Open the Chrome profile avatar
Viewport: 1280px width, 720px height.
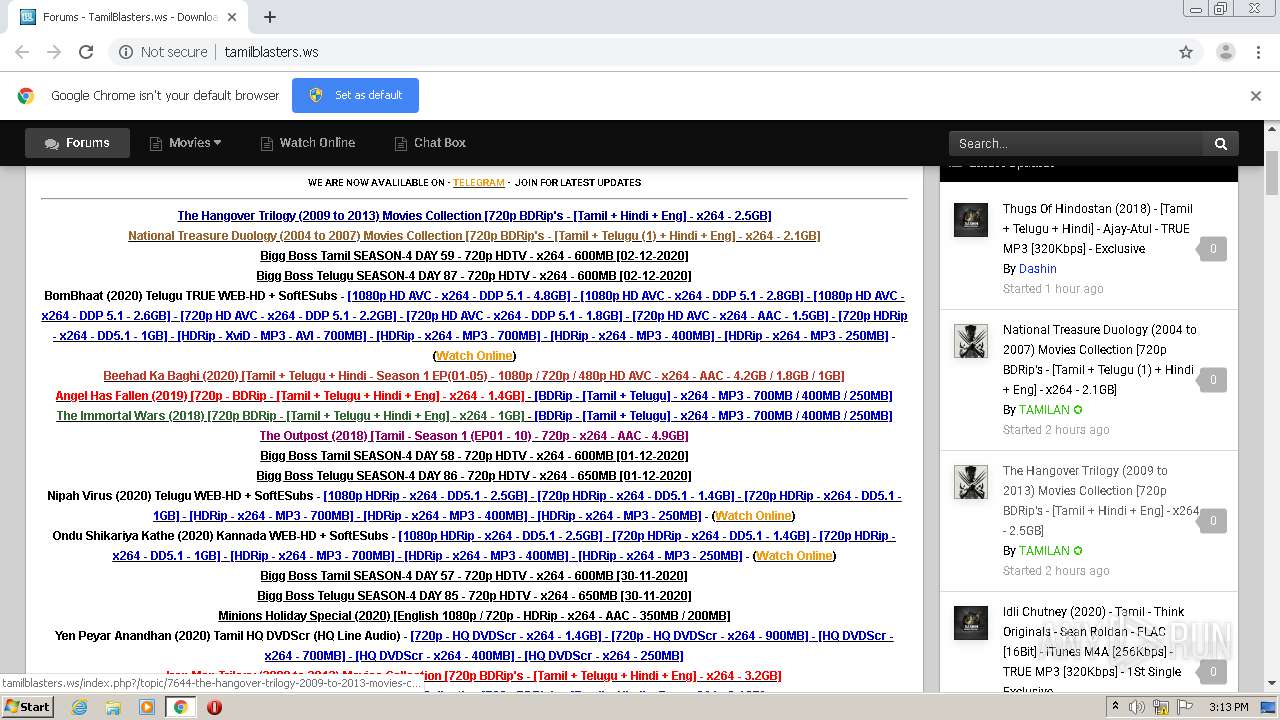pos(1225,52)
